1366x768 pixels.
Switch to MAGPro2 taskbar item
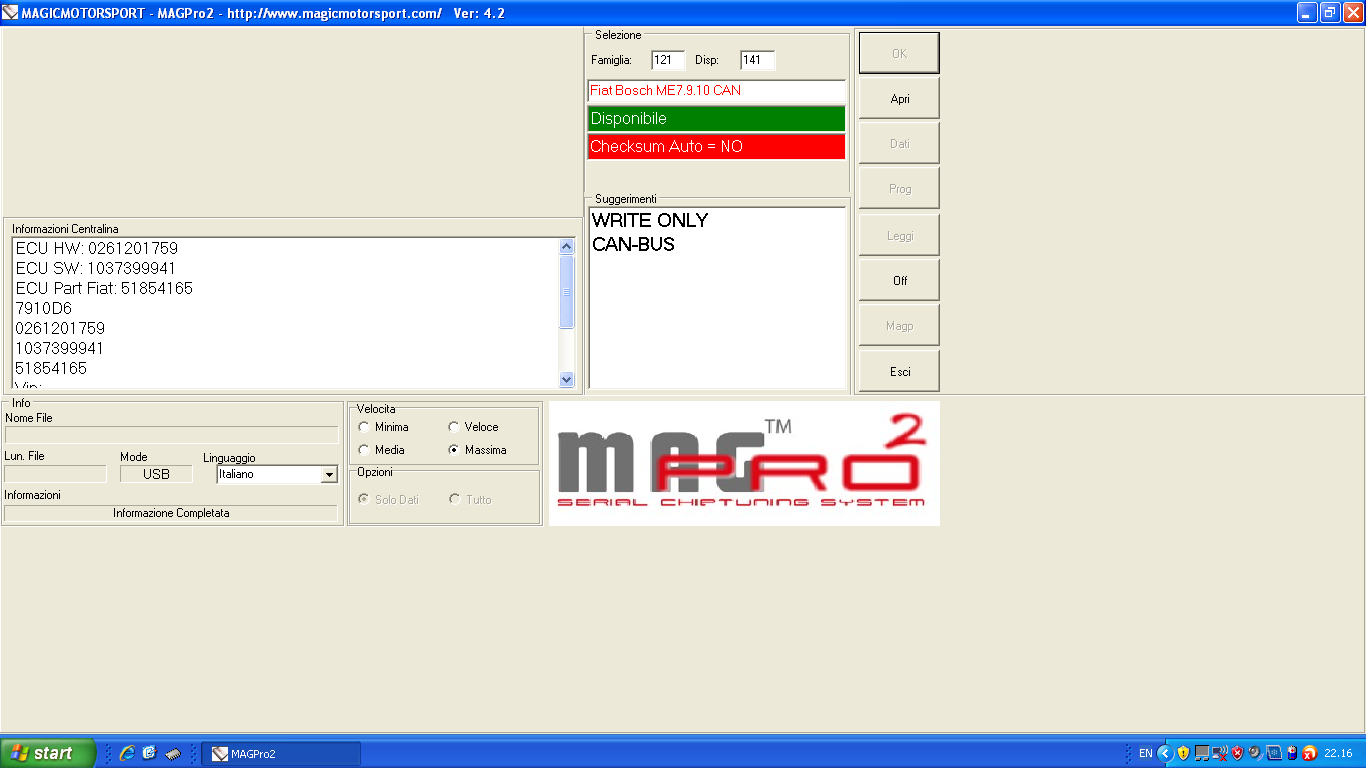click(x=281, y=754)
